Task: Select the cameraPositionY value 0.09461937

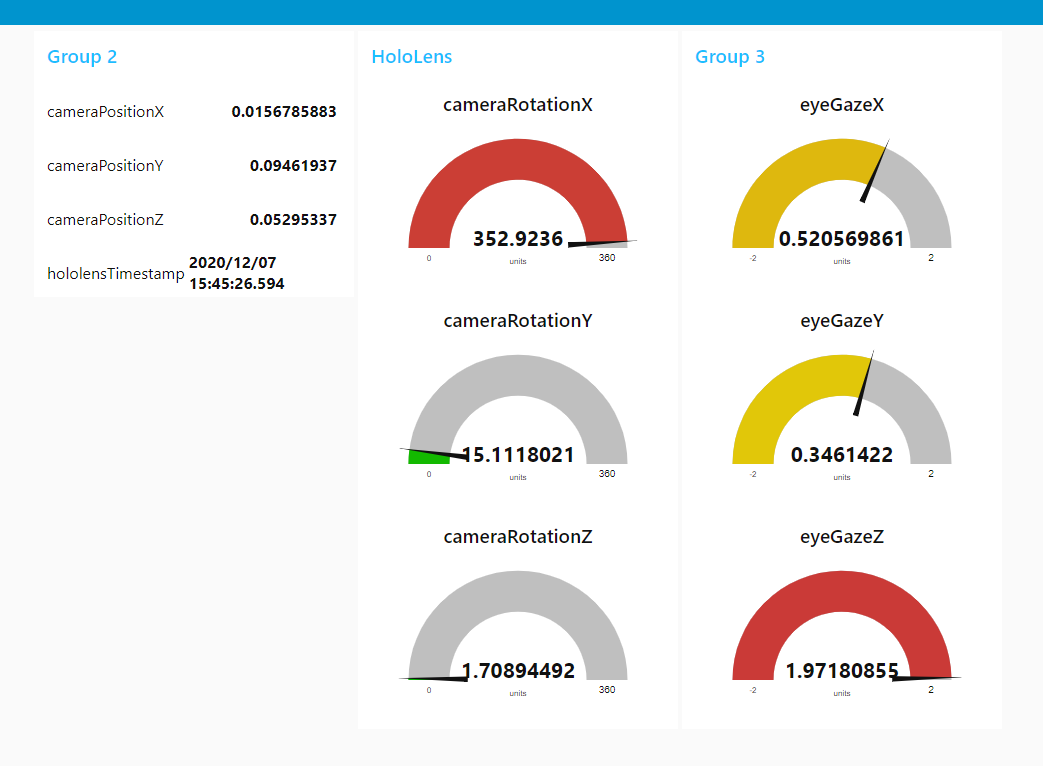Action: click(294, 166)
